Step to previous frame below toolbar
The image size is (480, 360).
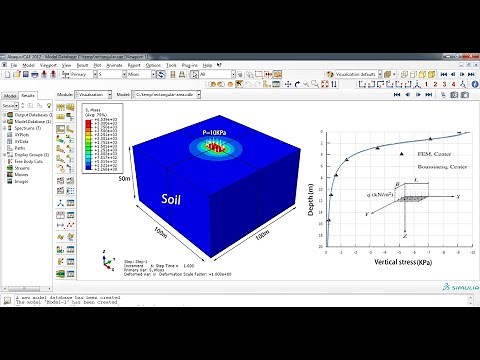(x=407, y=95)
